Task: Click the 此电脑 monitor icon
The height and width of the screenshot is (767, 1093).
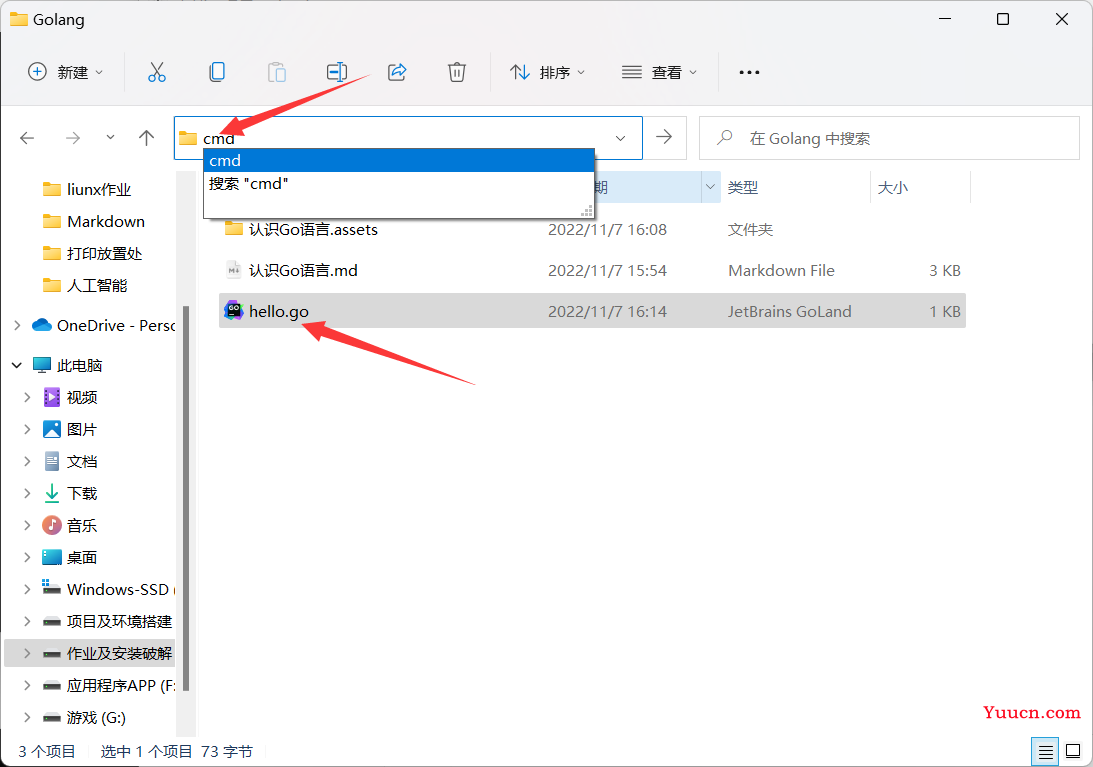Action: pyautogui.click(x=42, y=365)
